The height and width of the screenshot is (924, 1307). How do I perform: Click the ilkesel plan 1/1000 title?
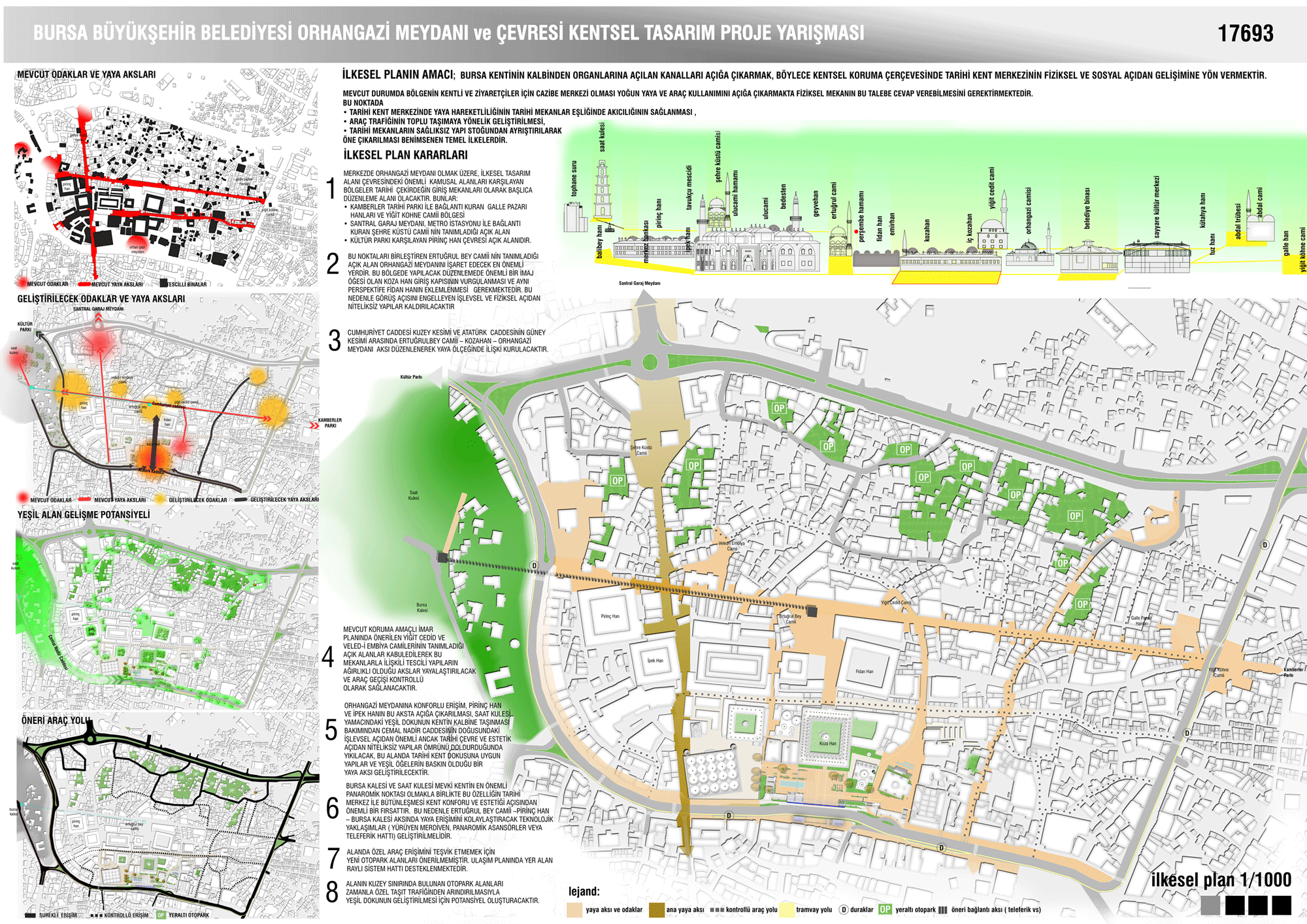tap(1221, 880)
